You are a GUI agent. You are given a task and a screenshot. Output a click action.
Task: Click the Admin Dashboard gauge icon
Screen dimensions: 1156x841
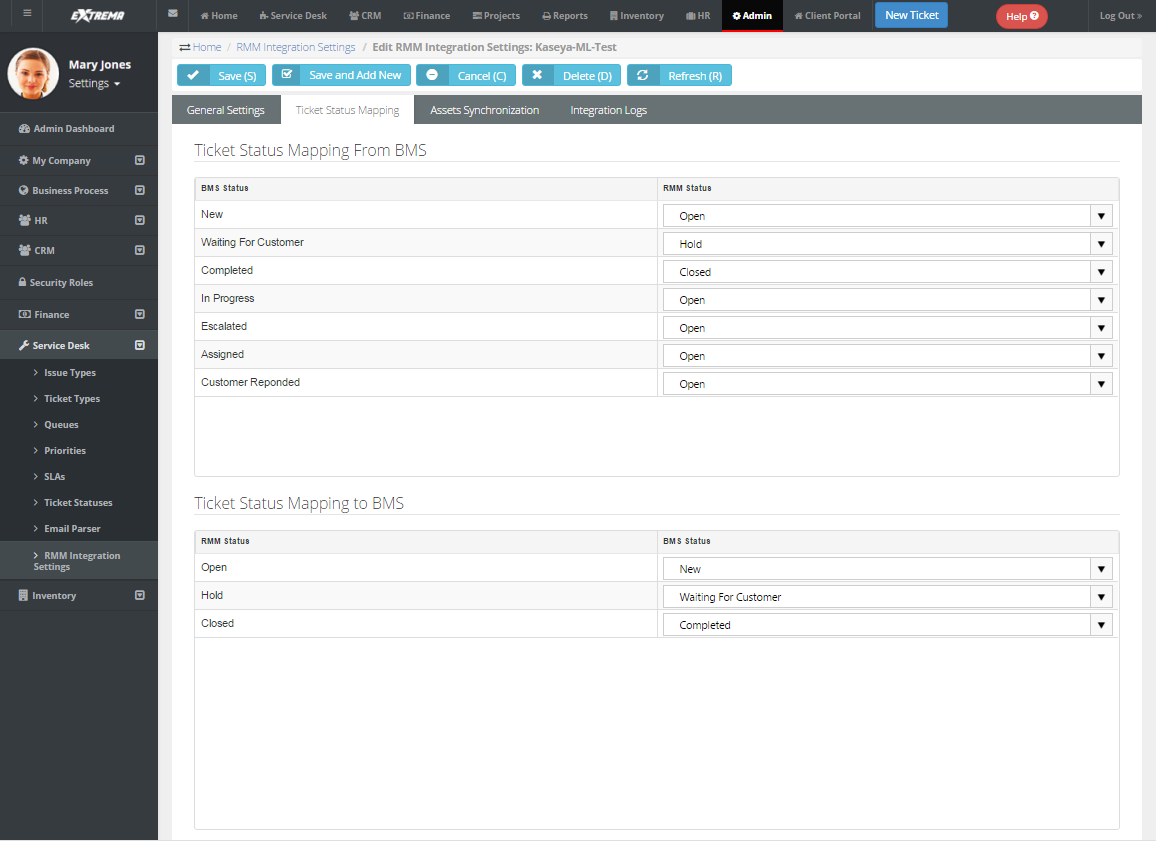pyautogui.click(x=24, y=128)
